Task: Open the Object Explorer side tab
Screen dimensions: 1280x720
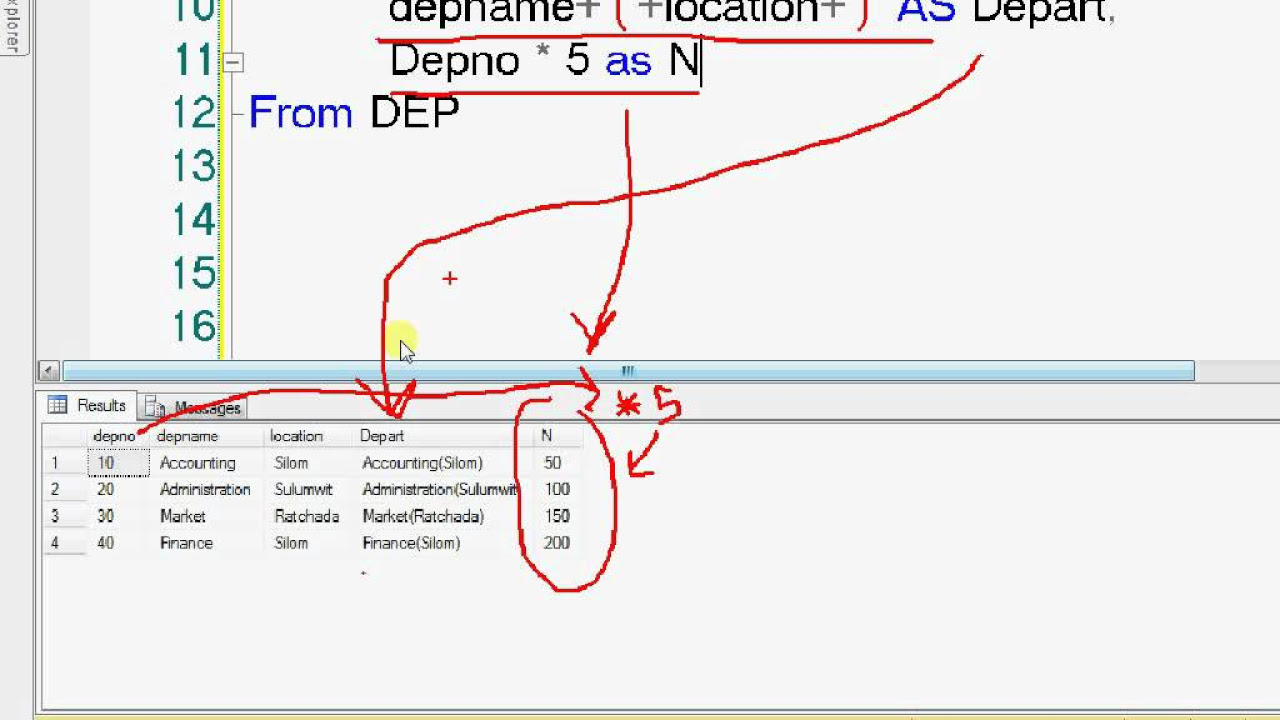Action: coord(12,26)
